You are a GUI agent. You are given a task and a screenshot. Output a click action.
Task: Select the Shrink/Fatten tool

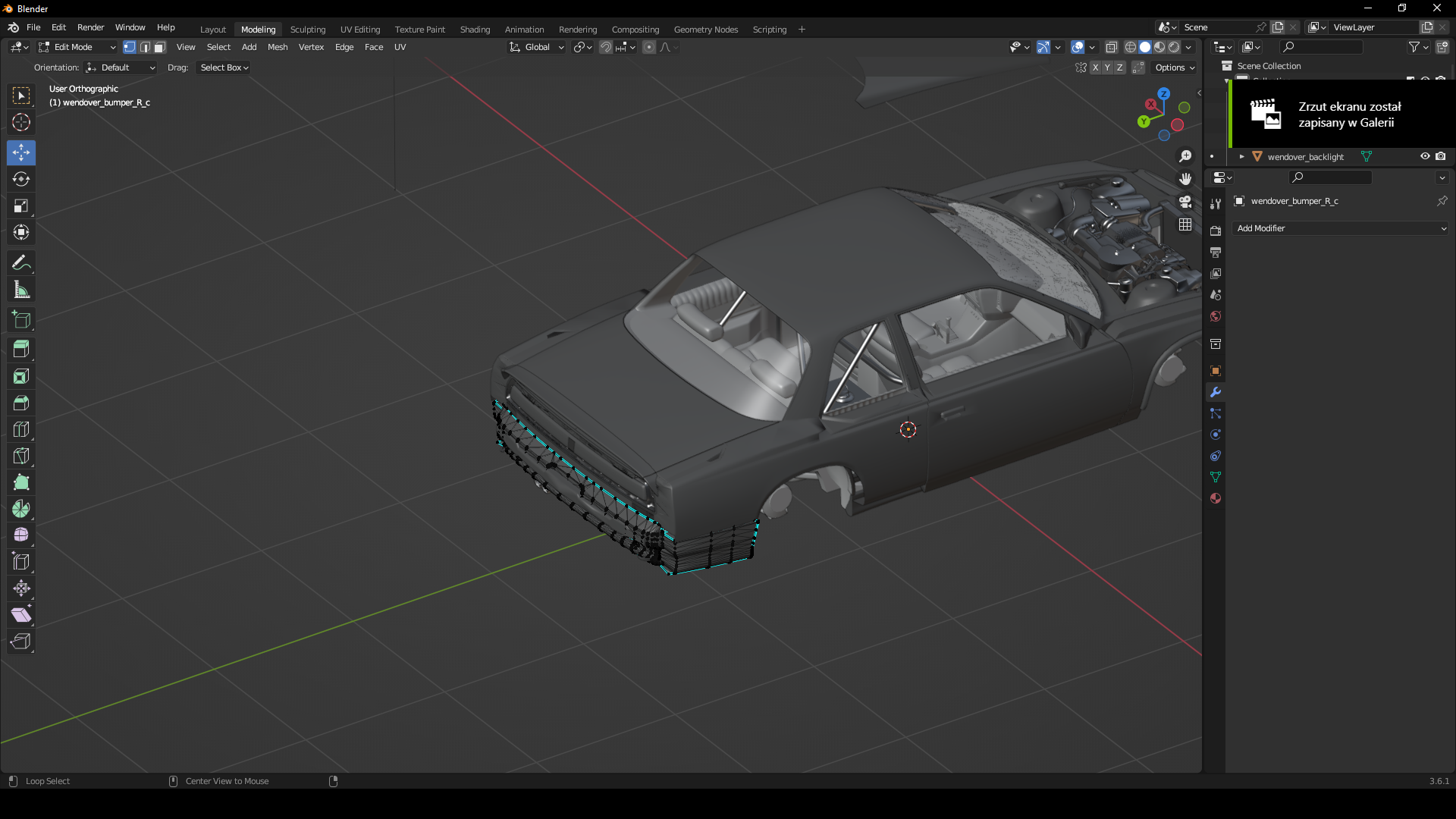21,588
